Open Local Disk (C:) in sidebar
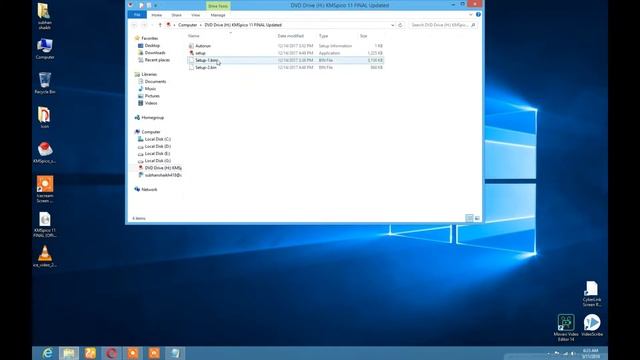 (x=158, y=139)
